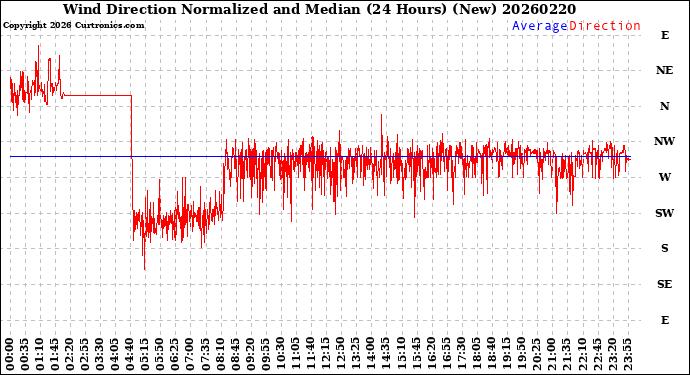Image resolution: width=690 pixels, height=375 pixels.
Task: Click the 08:10 time axis label
Action: click(x=221, y=355)
